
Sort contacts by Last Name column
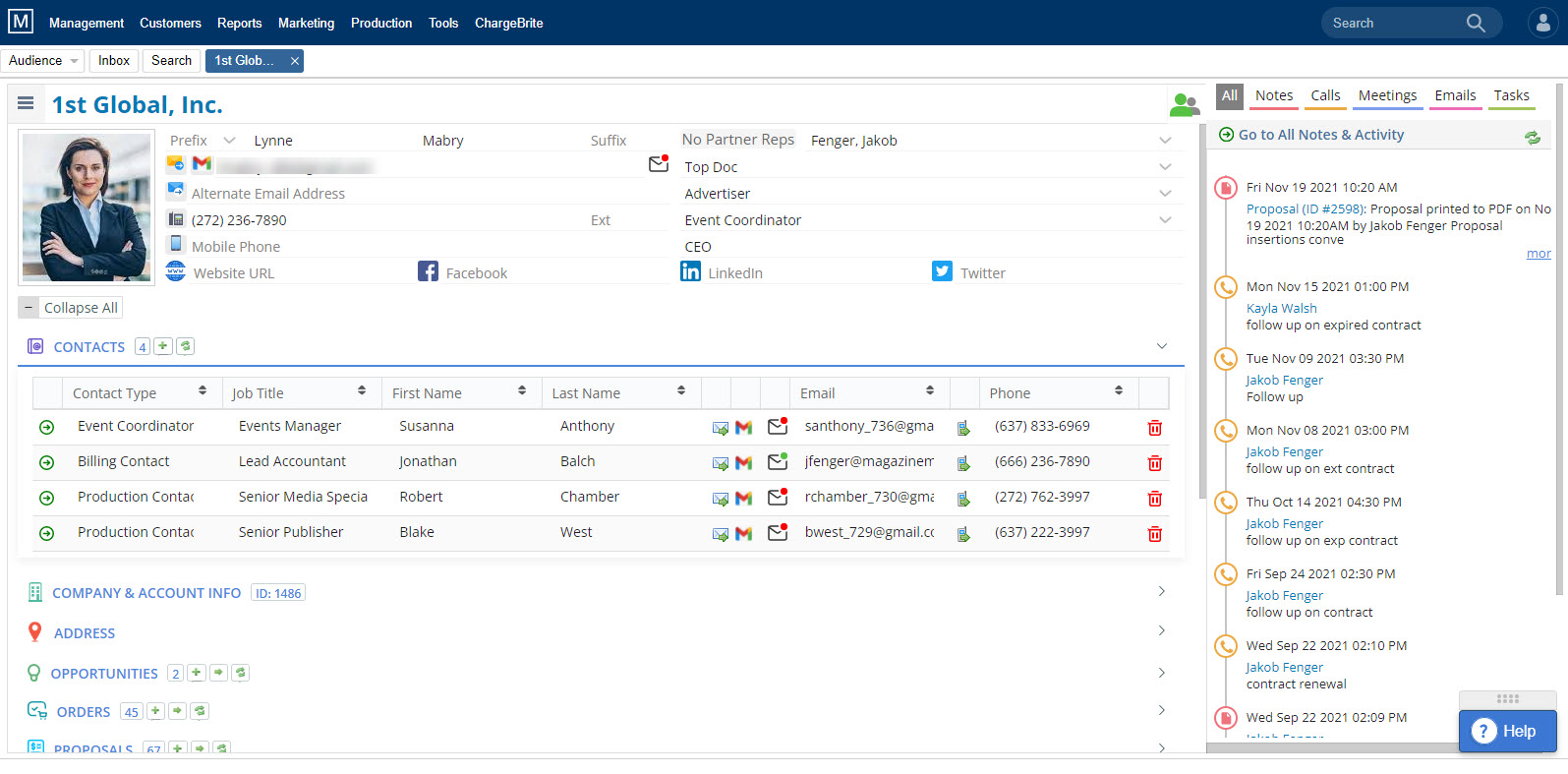pyautogui.click(x=618, y=393)
